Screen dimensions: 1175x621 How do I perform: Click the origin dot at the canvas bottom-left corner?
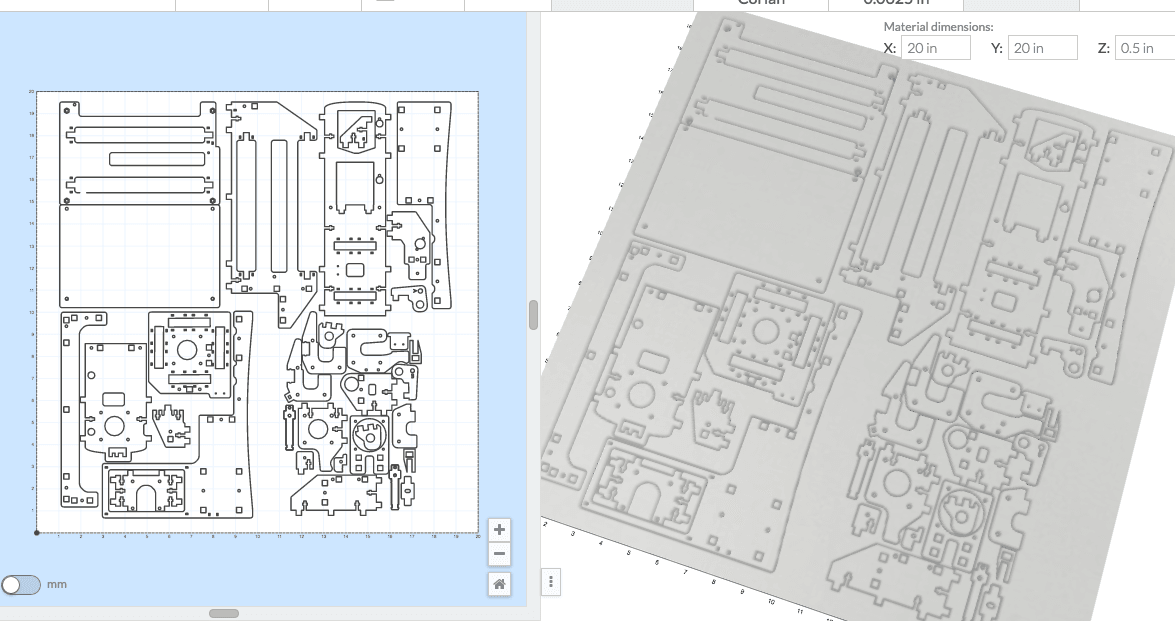click(37, 533)
